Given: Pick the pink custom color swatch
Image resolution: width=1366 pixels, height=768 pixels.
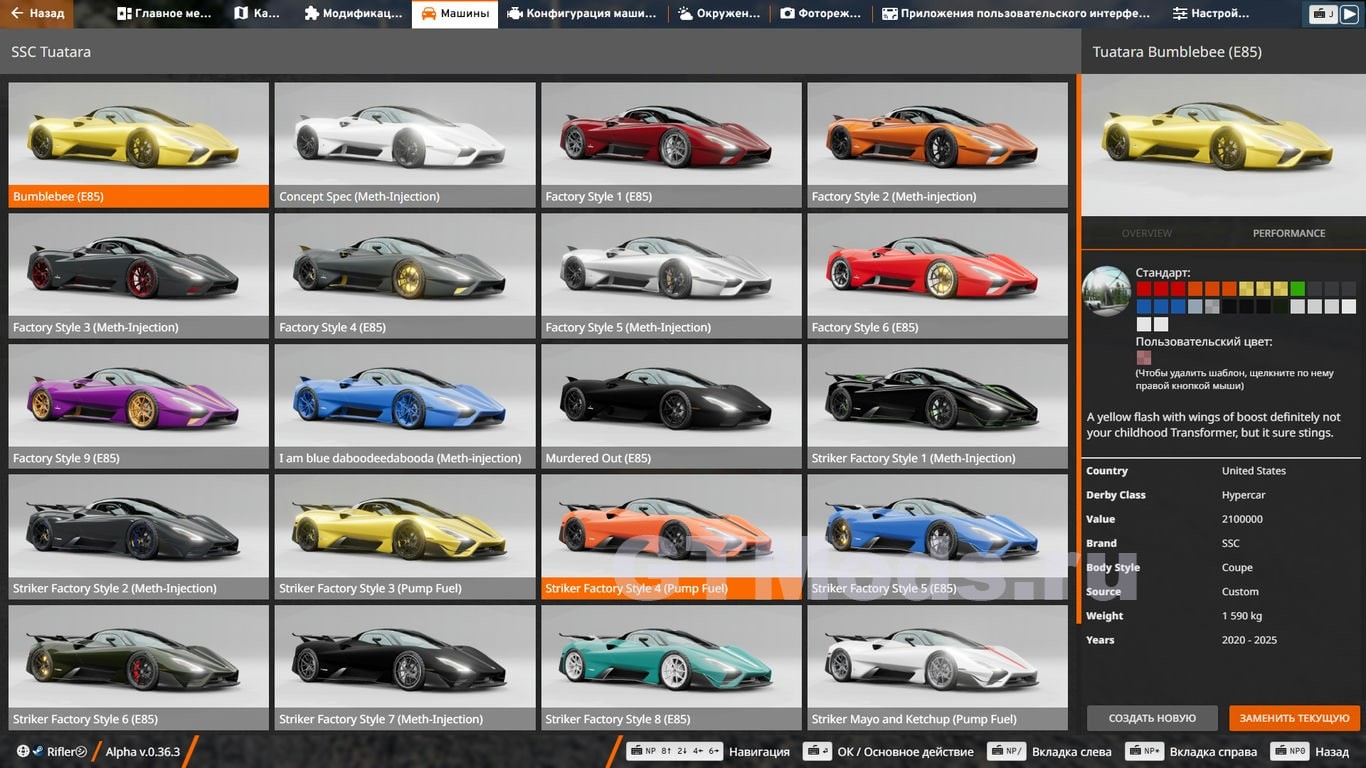Looking at the screenshot, I should (x=1144, y=357).
